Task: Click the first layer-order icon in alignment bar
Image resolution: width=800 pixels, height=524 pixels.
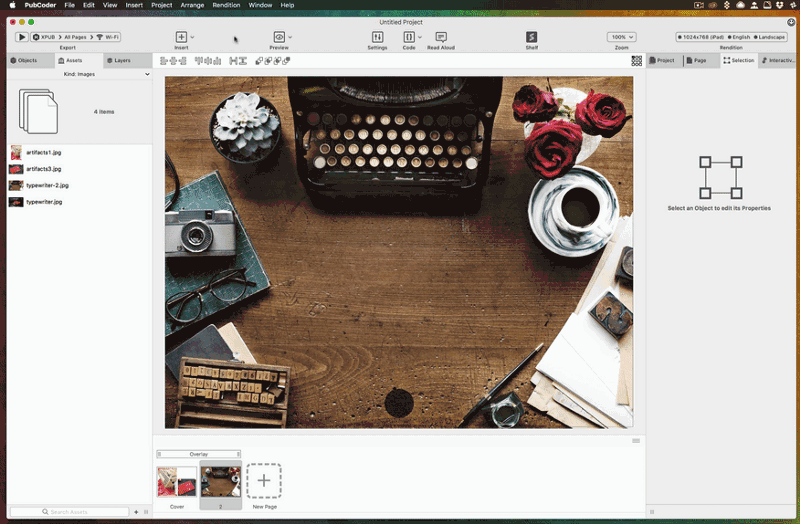Action: click(x=259, y=61)
